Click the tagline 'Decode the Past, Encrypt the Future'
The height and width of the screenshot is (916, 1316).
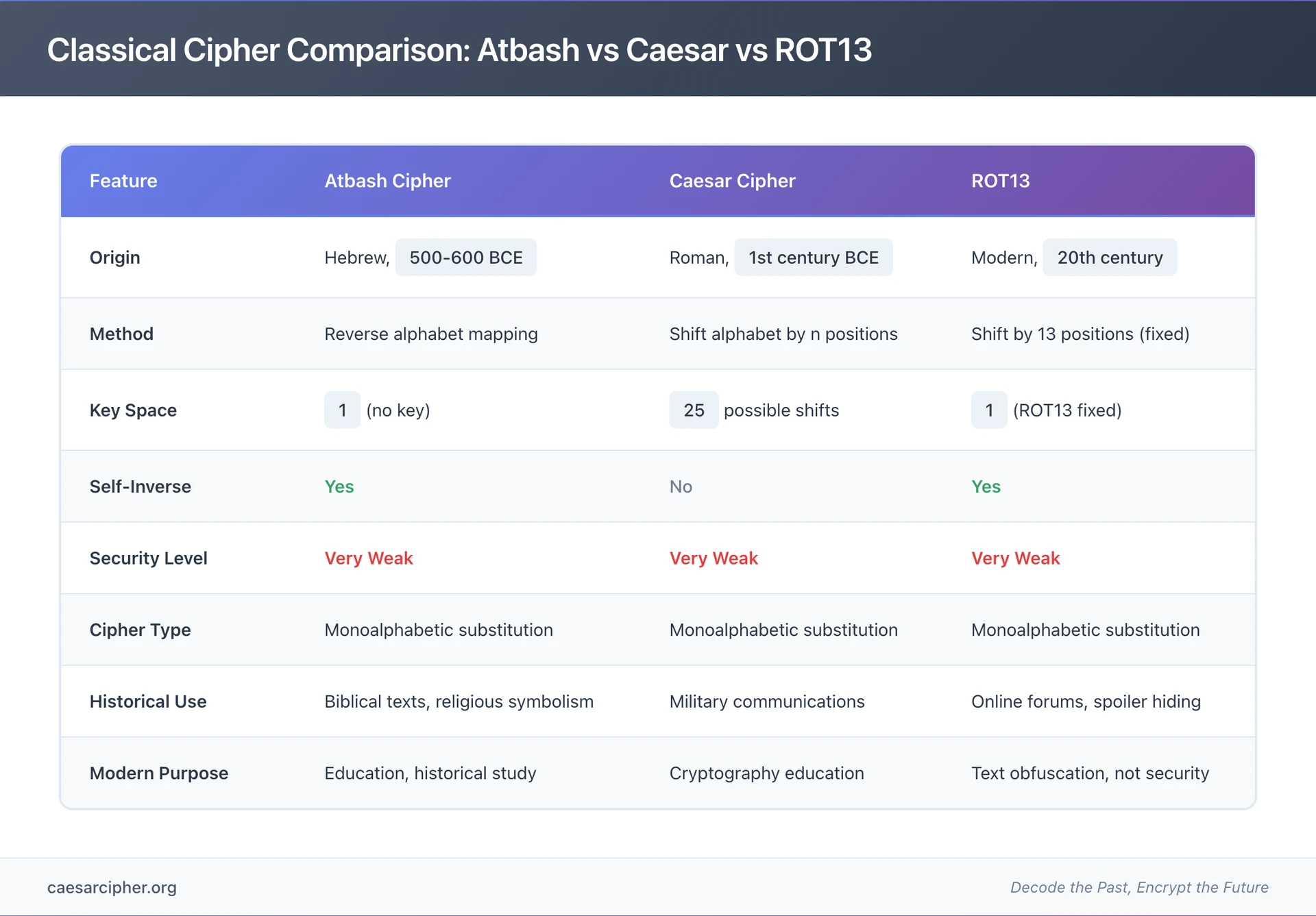click(x=1138, y=887)
